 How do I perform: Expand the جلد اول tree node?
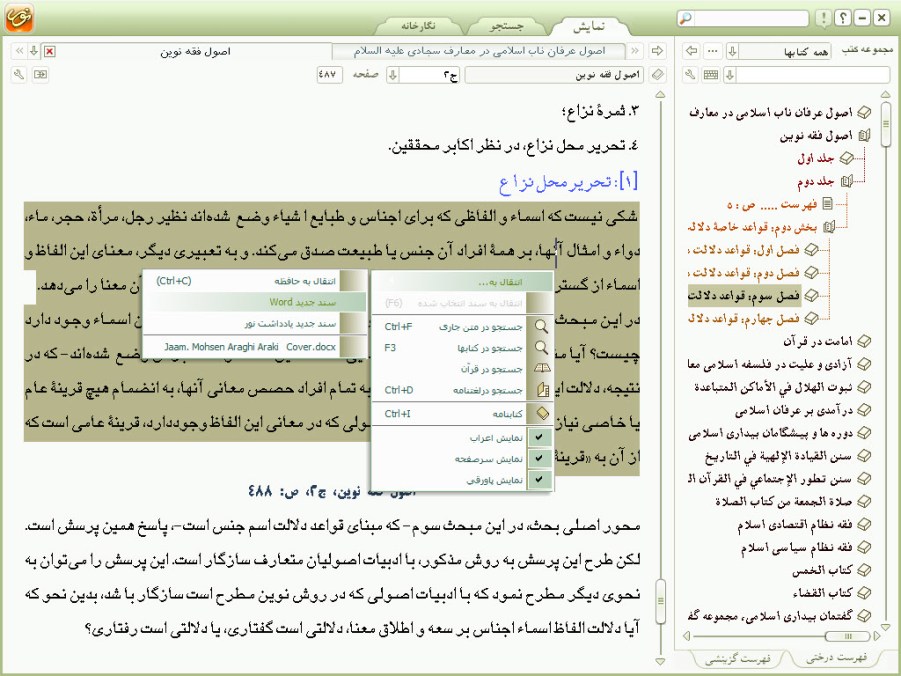click(846, 158)
